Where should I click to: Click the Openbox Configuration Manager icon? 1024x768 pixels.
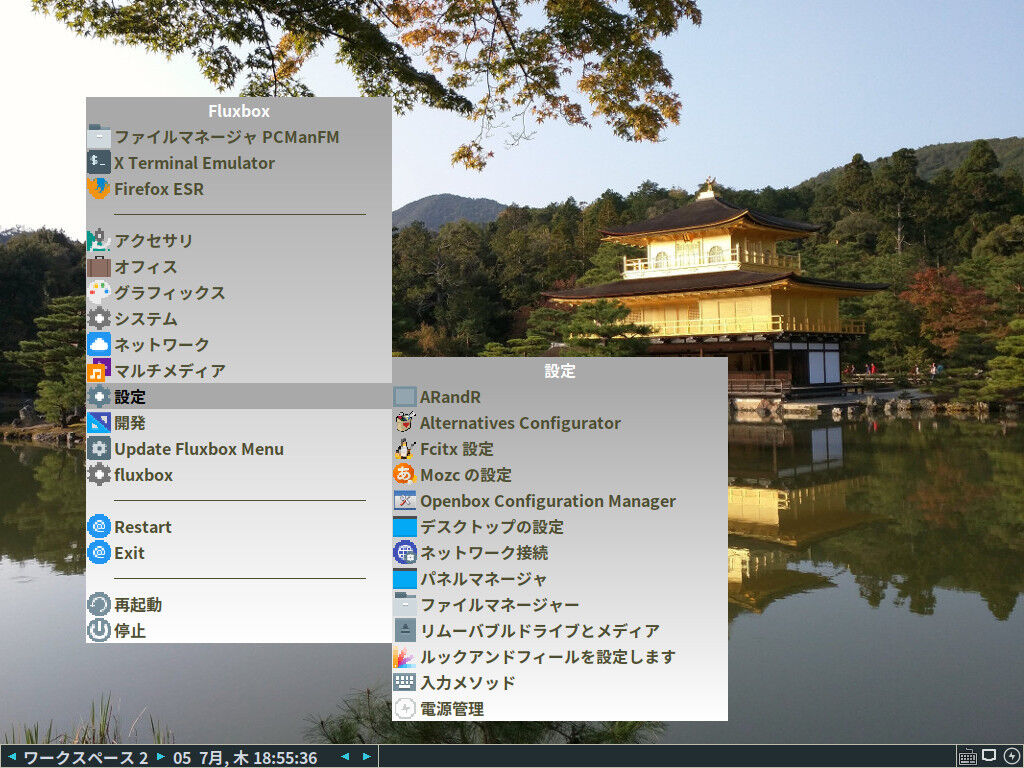405,501
